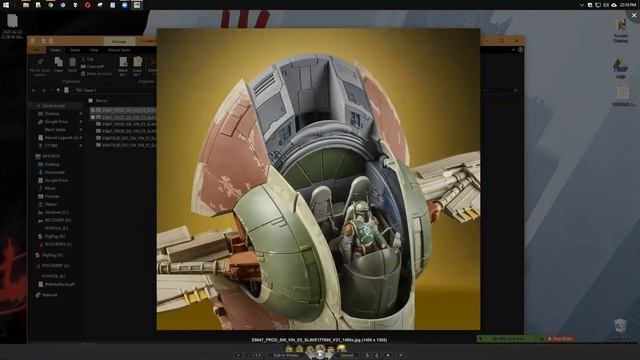Image resolution: width=640 pixels, height=360 pixels.
Task: Open Videos in the navigation pane
Action: pyautogui.click(x=51, y=204)
